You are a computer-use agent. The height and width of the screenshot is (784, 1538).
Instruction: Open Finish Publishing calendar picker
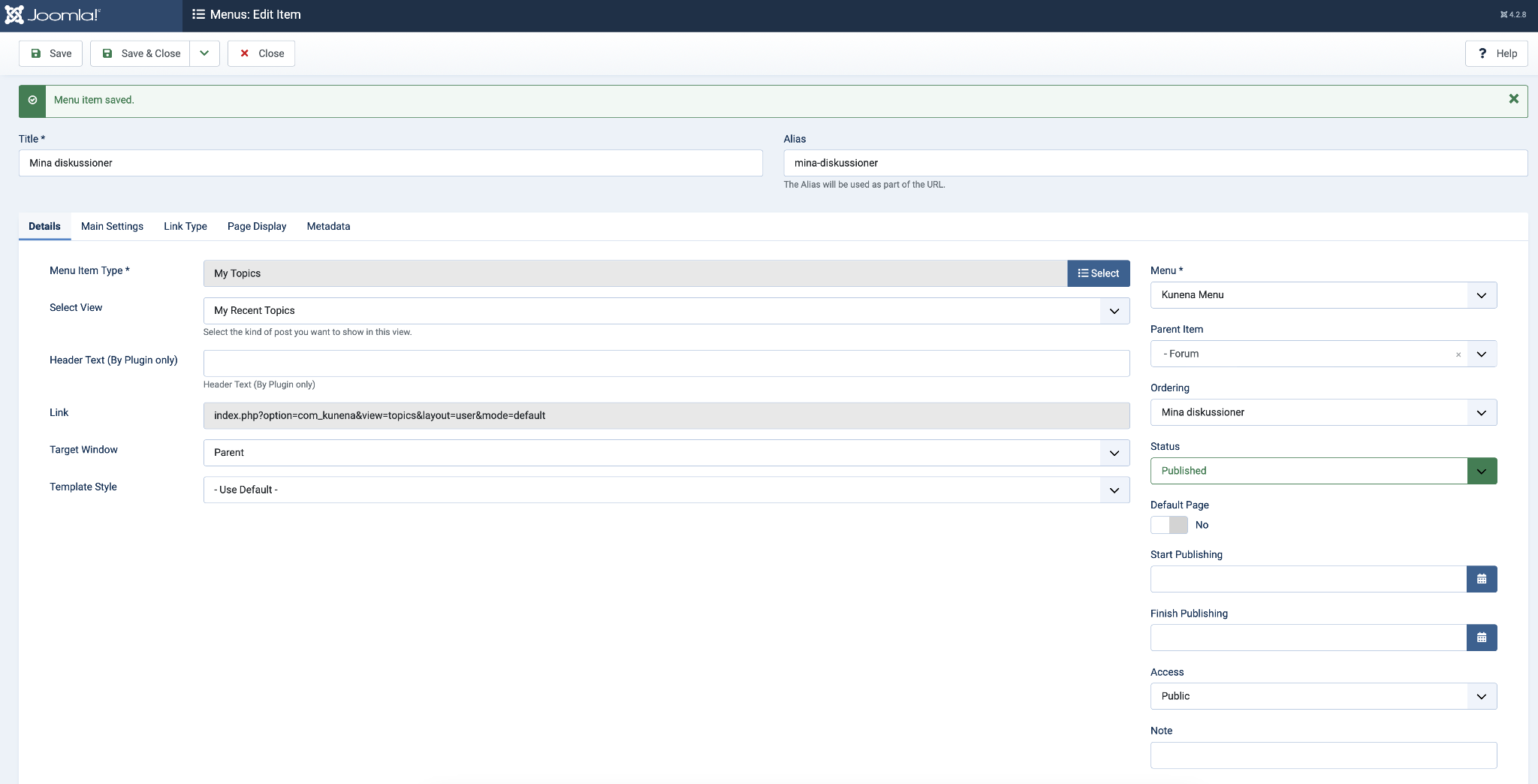tap(1481, 638)
